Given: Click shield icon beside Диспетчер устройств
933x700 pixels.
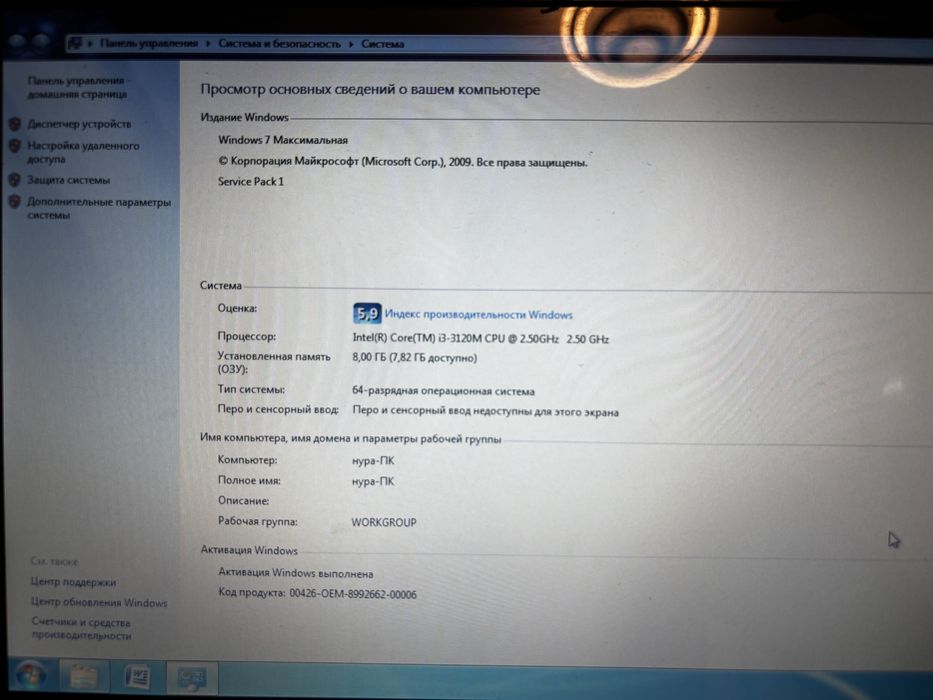Looking at the screenshot, I should (15, 124).
